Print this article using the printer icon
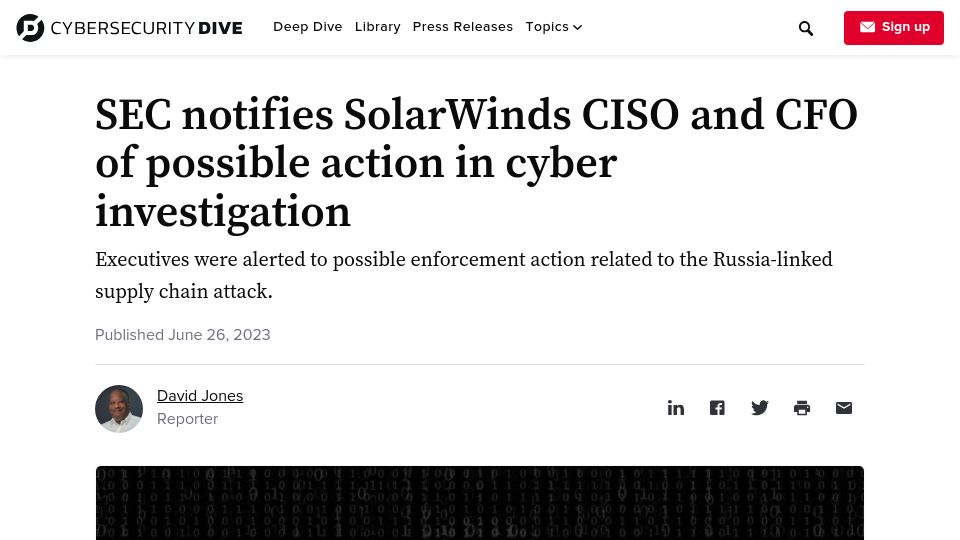960x540 pixels. [801, 408]
